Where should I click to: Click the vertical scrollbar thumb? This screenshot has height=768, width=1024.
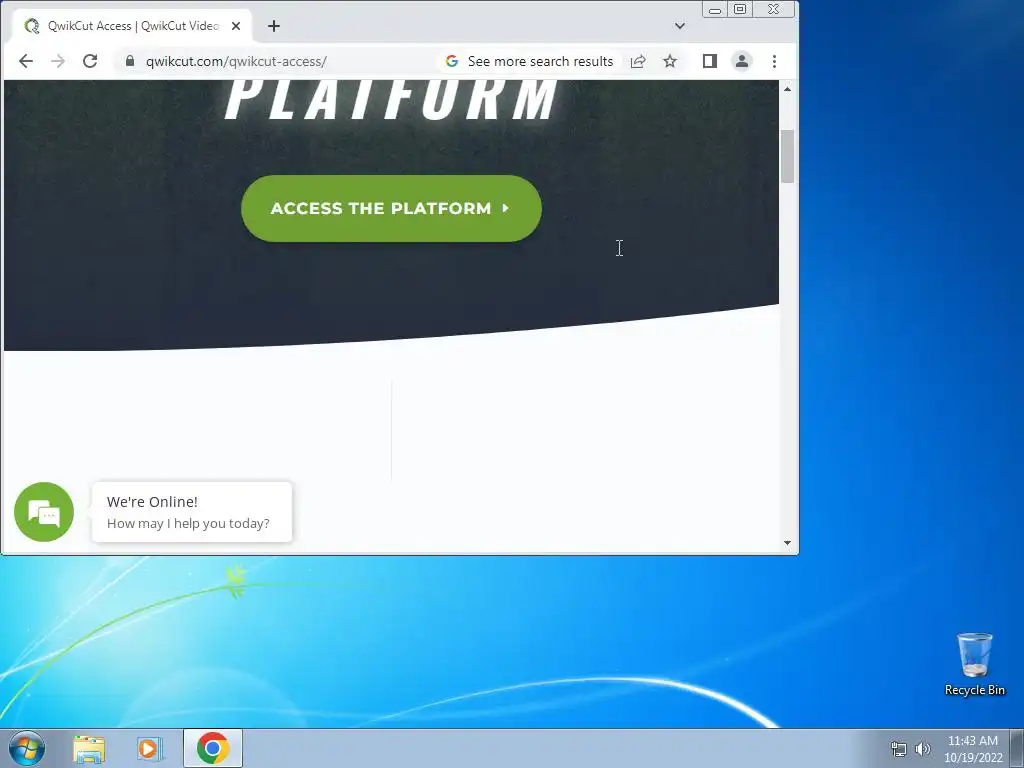click(x=788, y=157)
